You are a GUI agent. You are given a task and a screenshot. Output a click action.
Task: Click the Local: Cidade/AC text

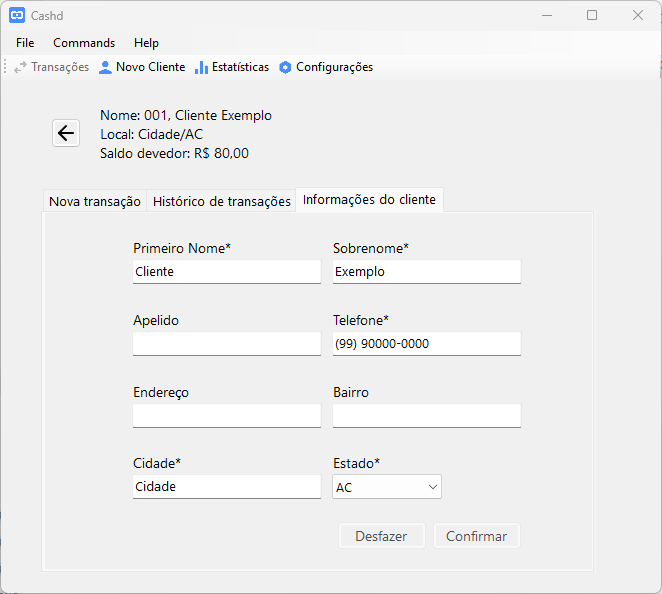click(x=152, y=134)
